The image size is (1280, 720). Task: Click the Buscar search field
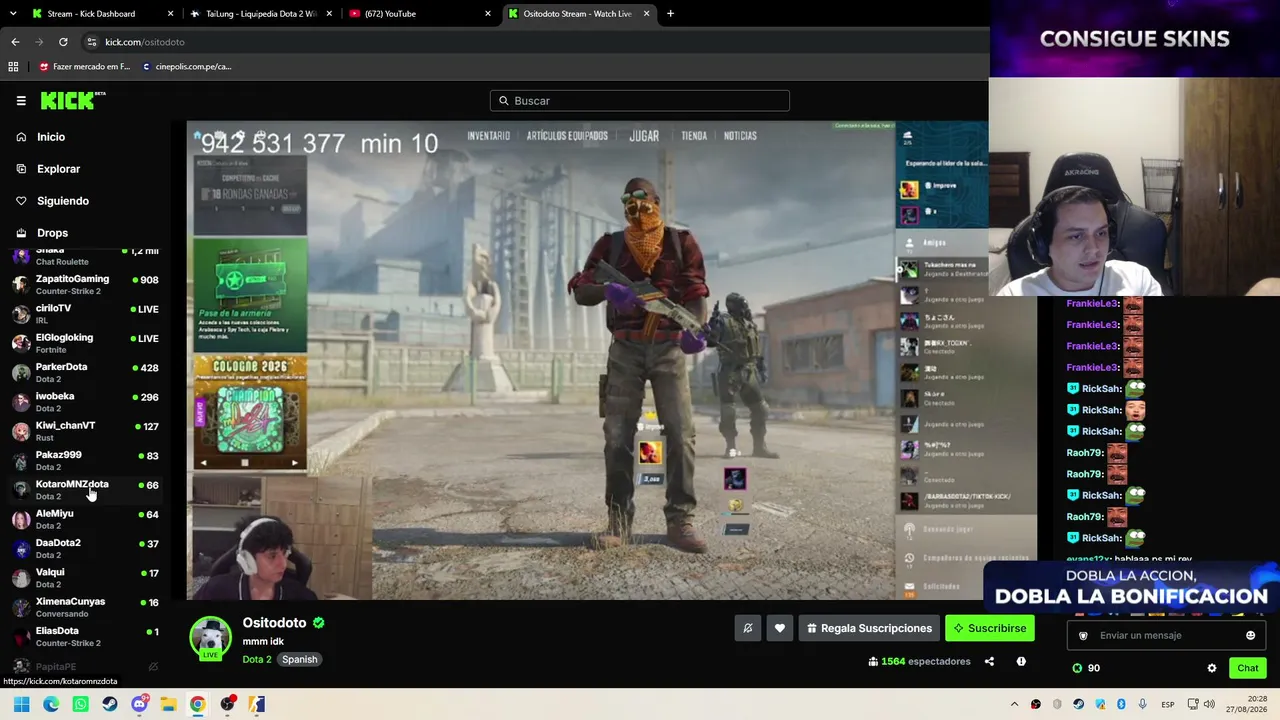640,101
